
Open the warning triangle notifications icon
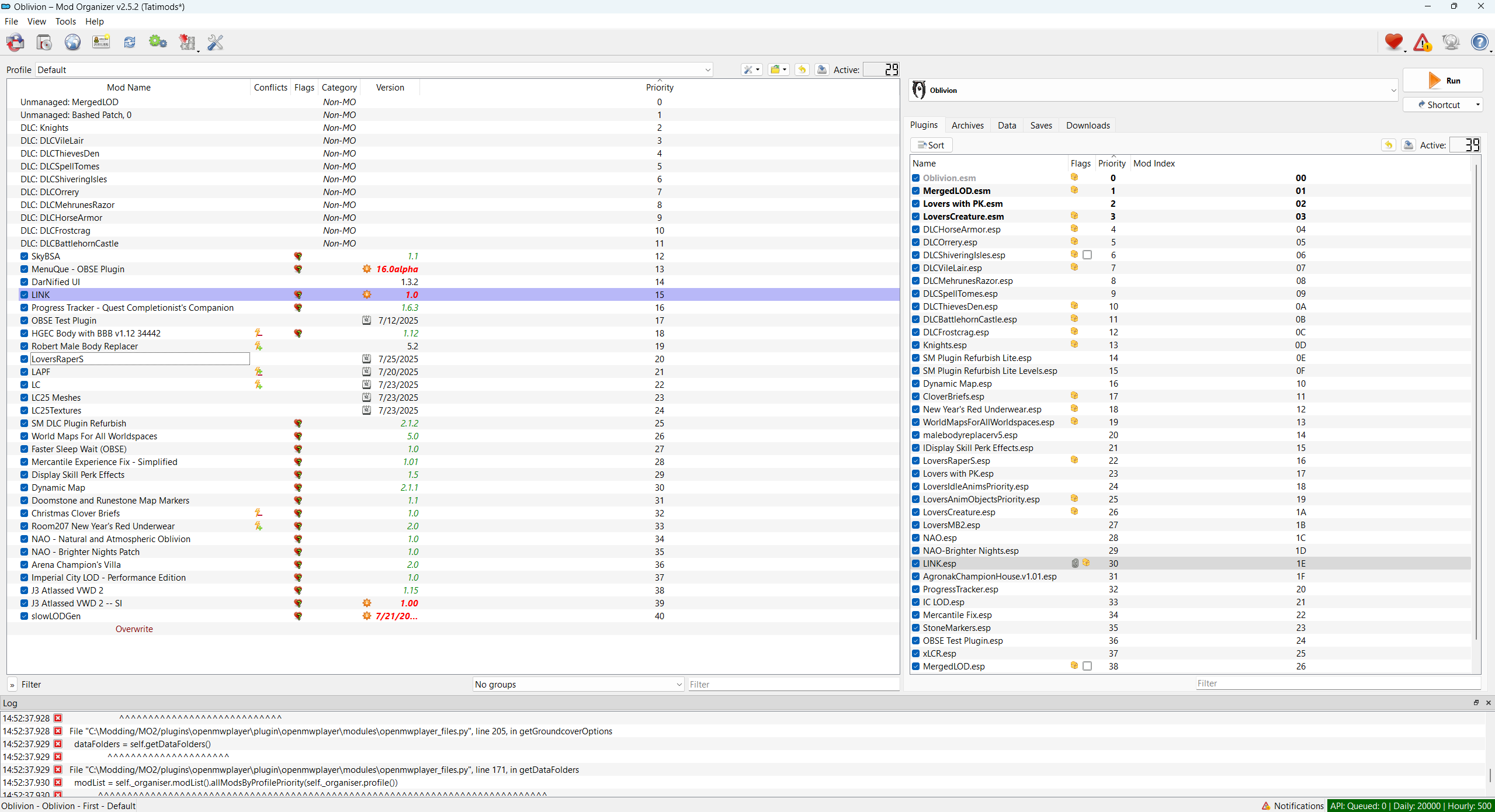[x=1423, y=42]
